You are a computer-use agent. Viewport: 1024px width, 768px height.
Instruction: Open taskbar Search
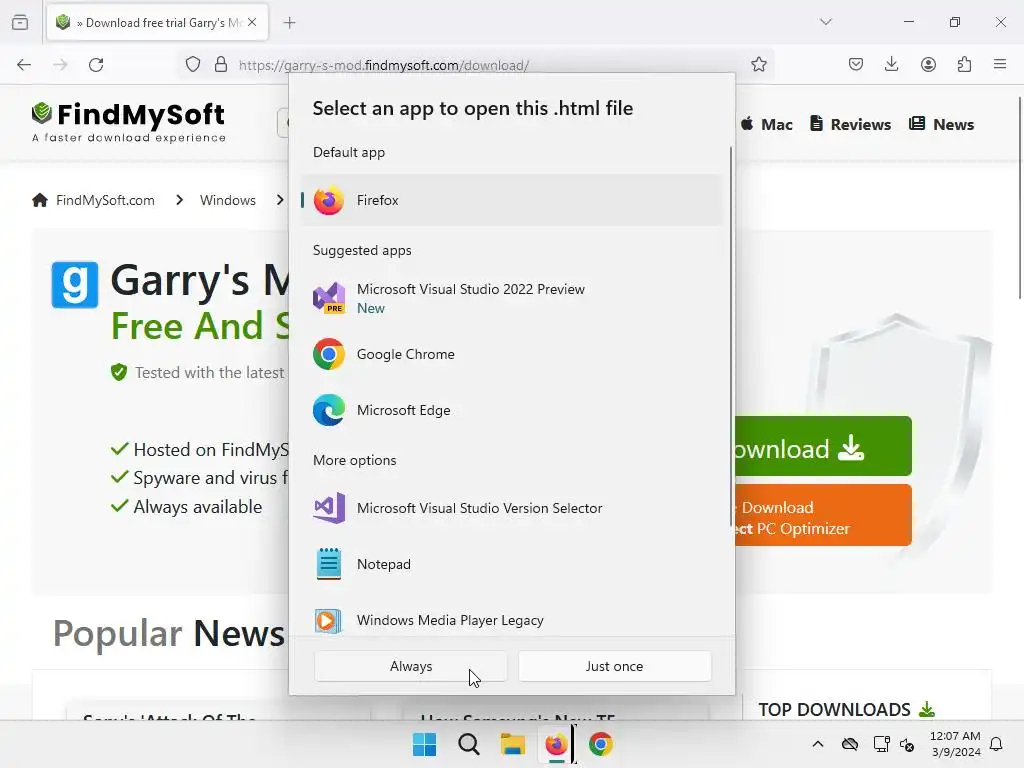(x=468, y=744)
